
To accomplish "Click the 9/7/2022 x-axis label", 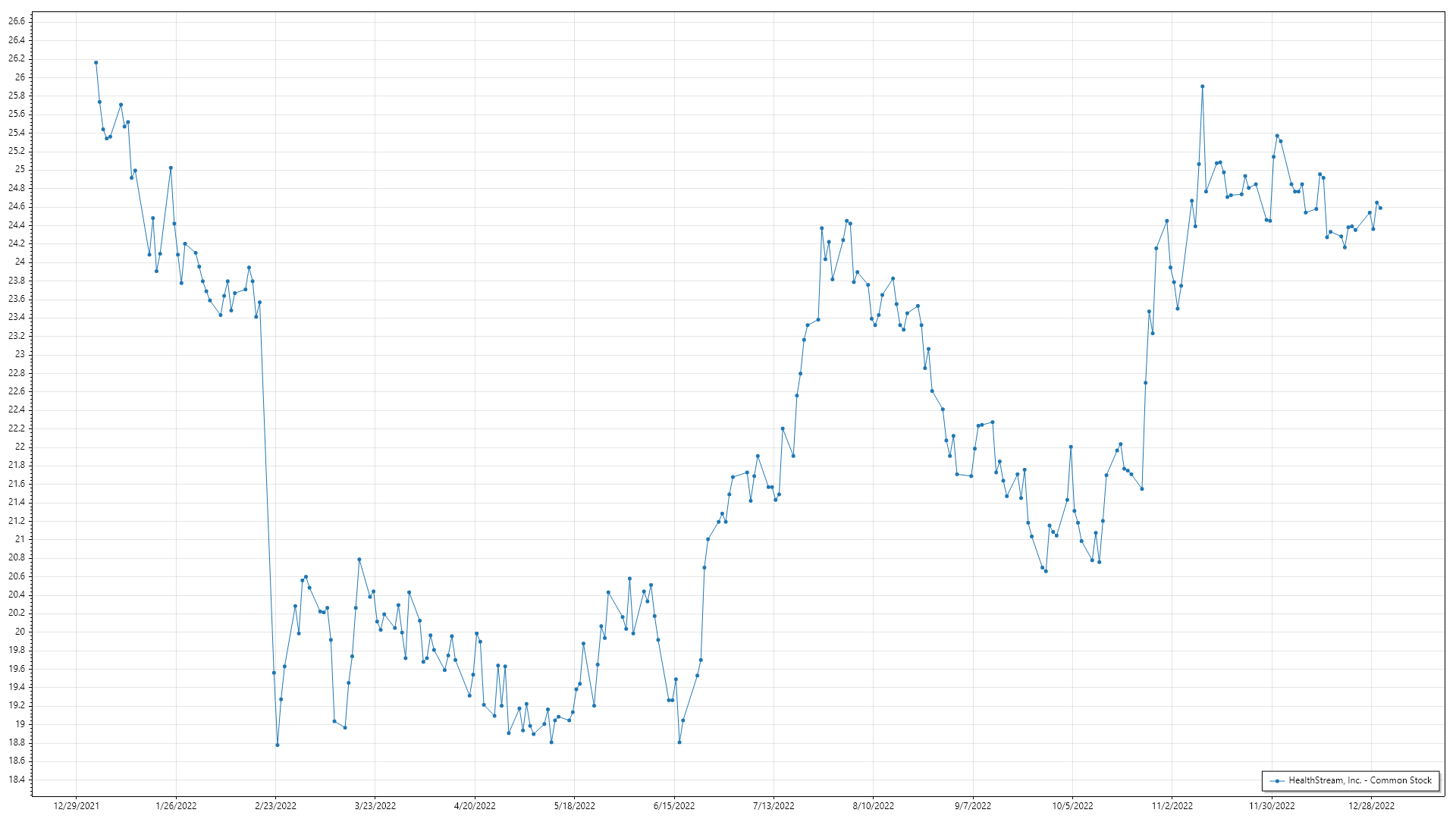I will pyautogui.click(x=972, y=806).
